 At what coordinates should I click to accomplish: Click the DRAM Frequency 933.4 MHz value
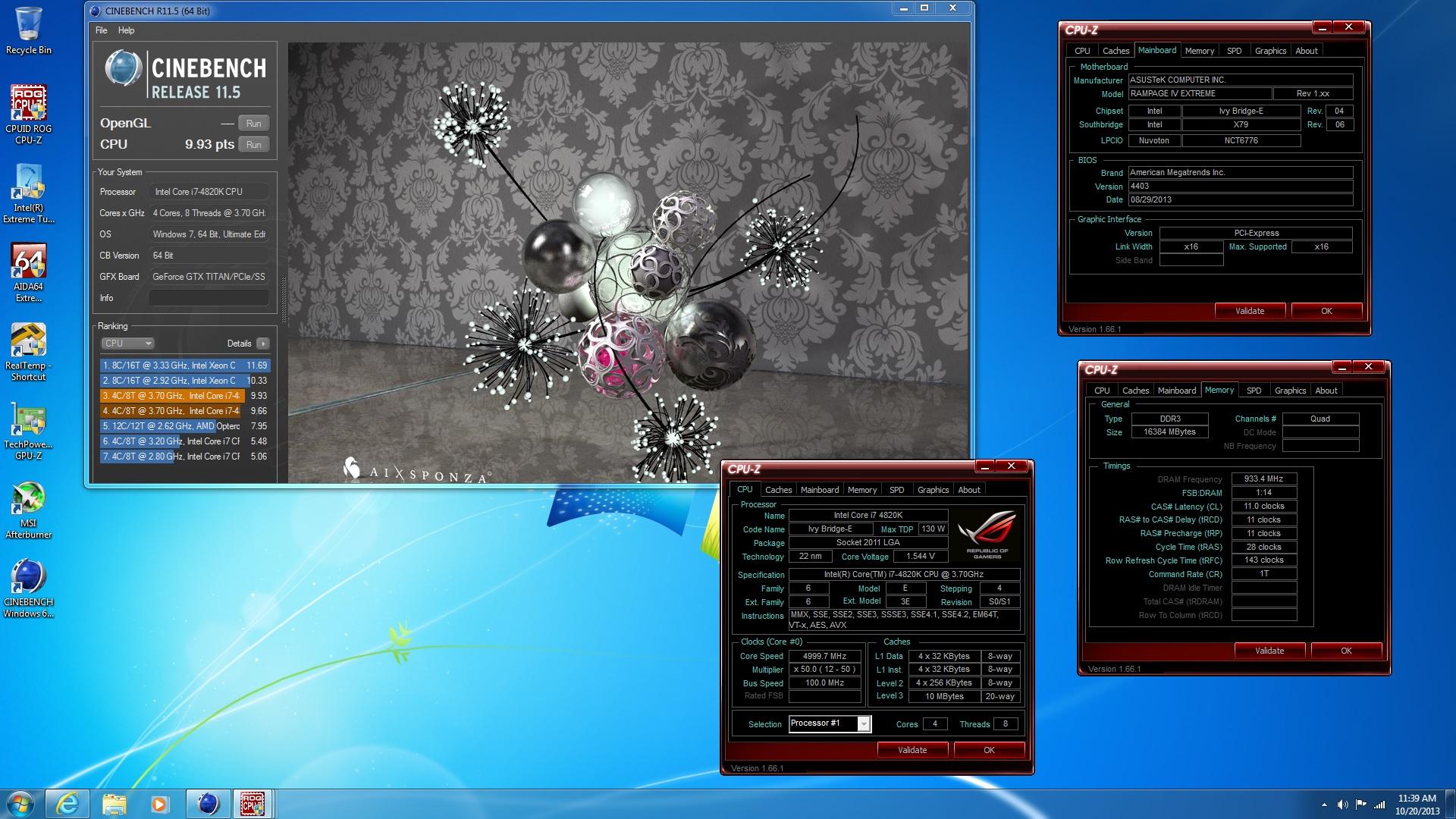tap(1264, 479)
